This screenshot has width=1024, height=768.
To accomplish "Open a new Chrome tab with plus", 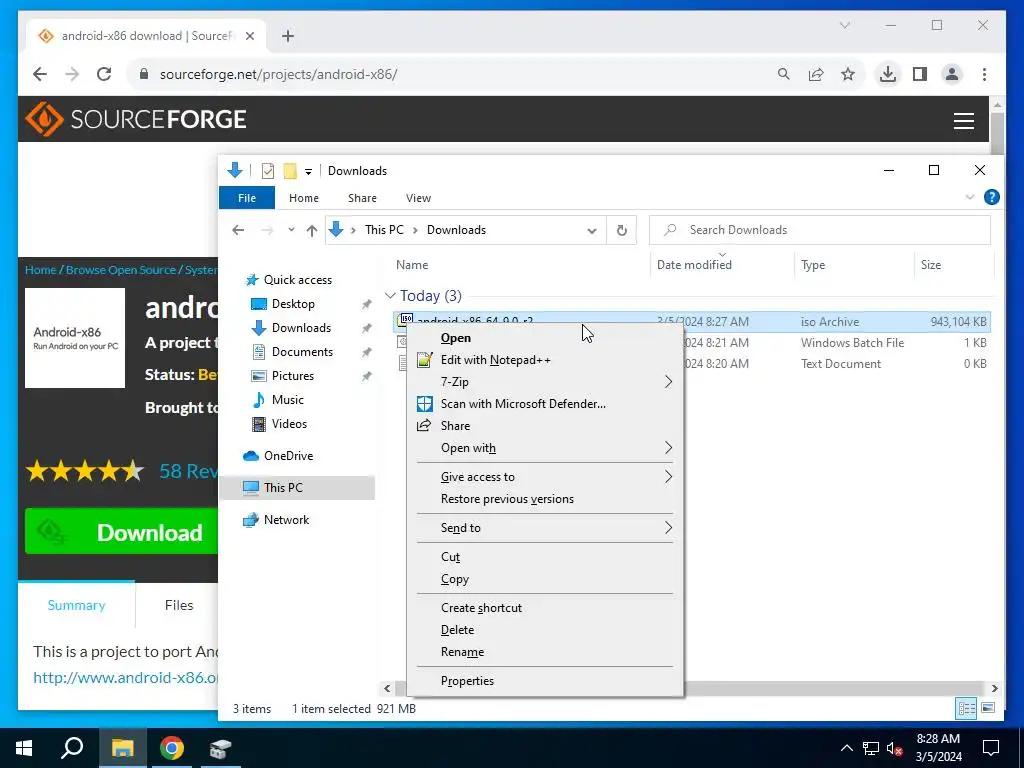I will point(288,36).
